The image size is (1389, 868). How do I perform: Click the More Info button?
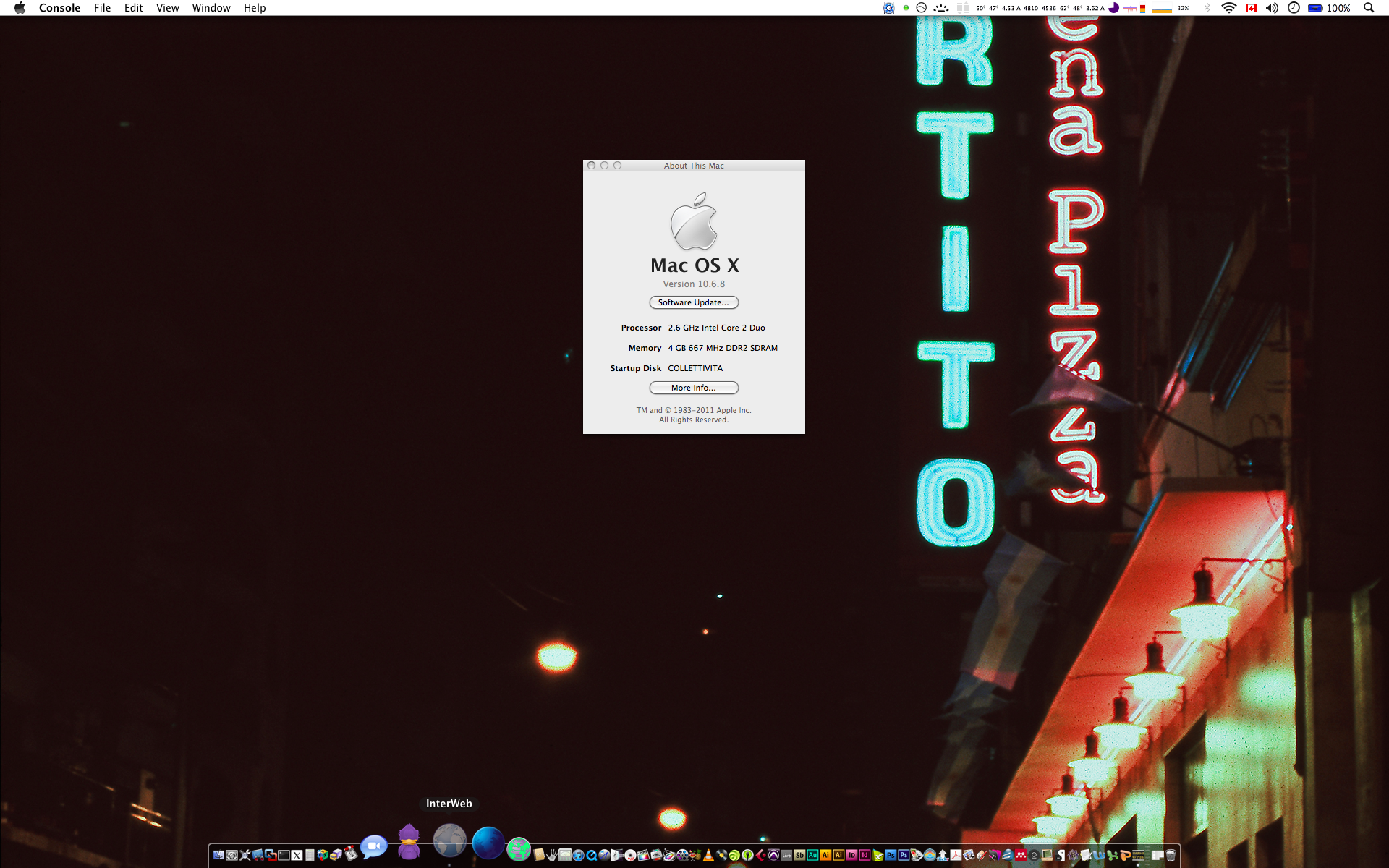point(693,388)
